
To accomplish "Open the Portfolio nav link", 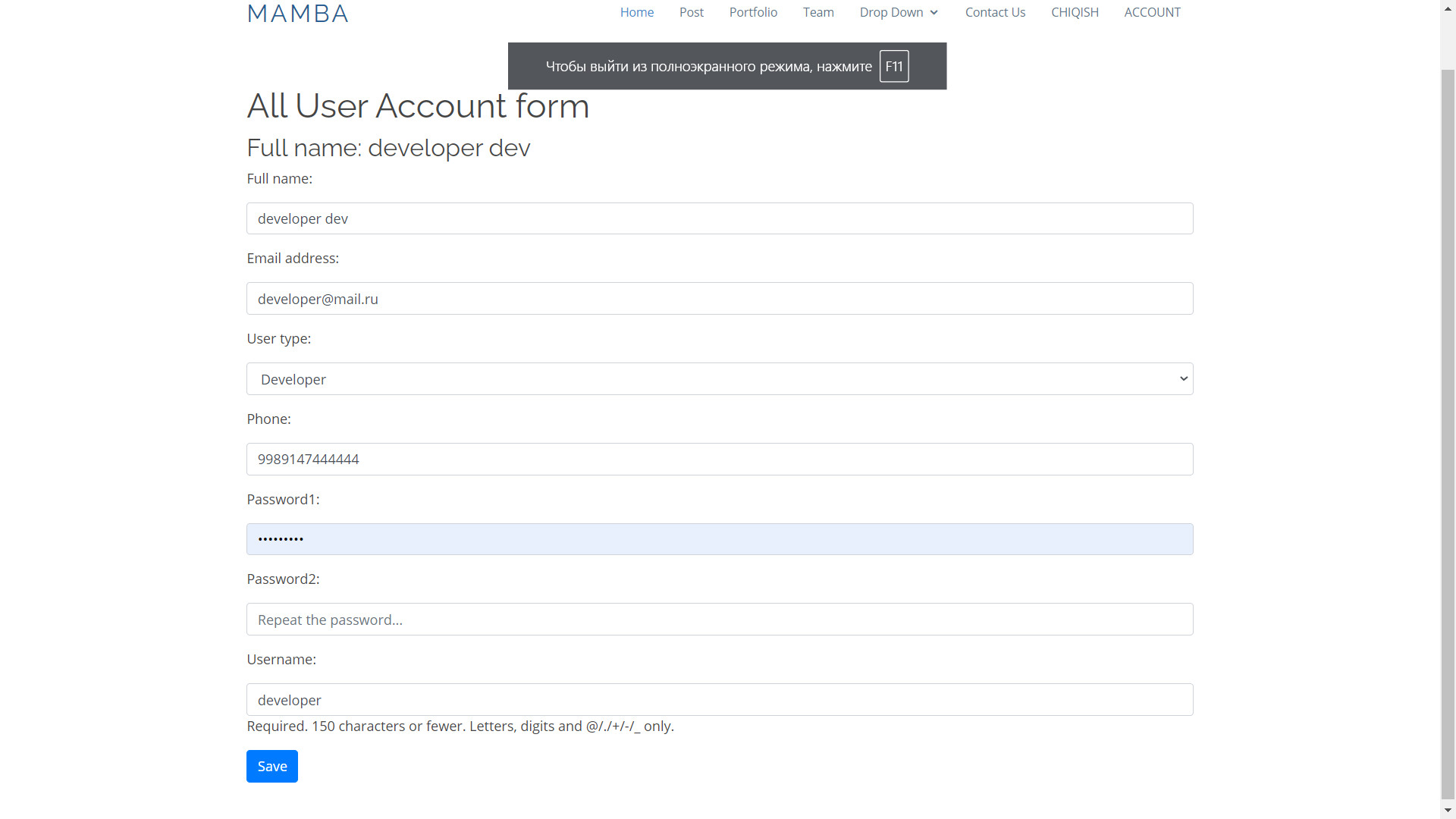I will [753, 12].
